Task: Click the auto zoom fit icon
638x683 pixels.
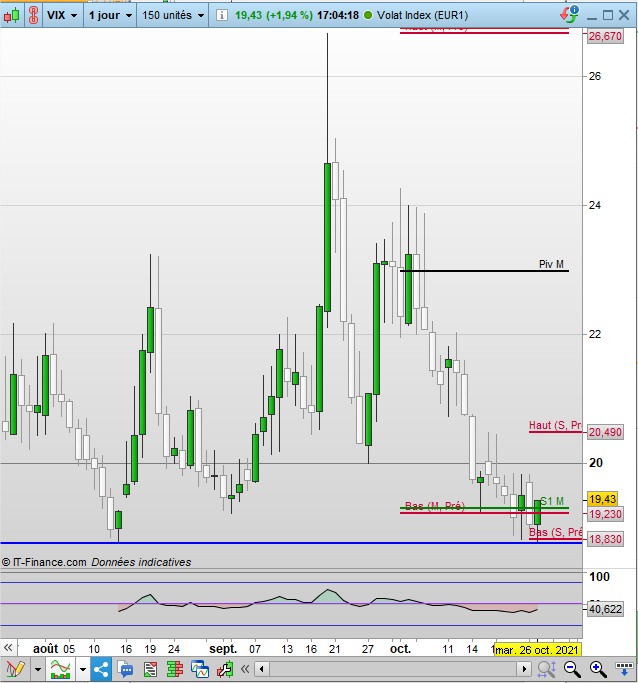Action: point(546,669)
